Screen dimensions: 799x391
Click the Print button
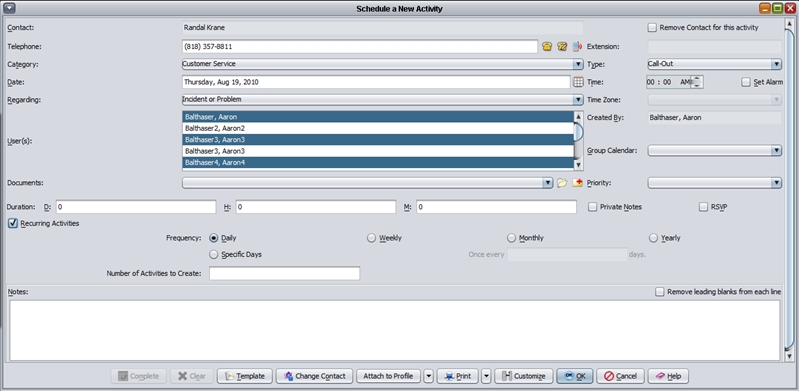(458, 376)
